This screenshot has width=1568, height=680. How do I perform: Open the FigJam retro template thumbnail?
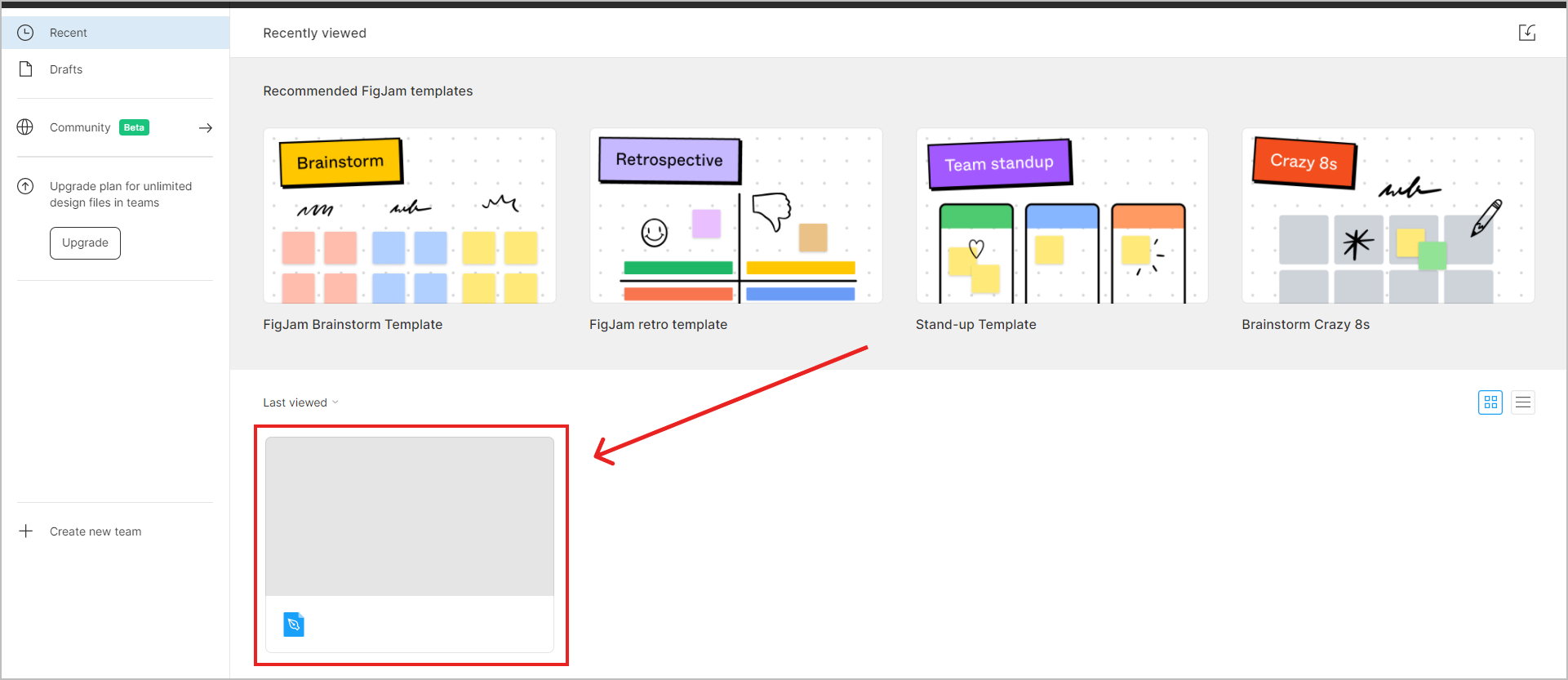(x=736, y=216)
